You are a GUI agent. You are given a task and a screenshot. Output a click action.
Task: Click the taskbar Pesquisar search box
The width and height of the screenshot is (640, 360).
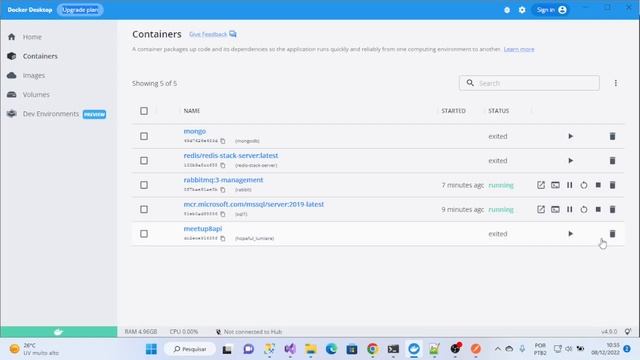point(190,349)
